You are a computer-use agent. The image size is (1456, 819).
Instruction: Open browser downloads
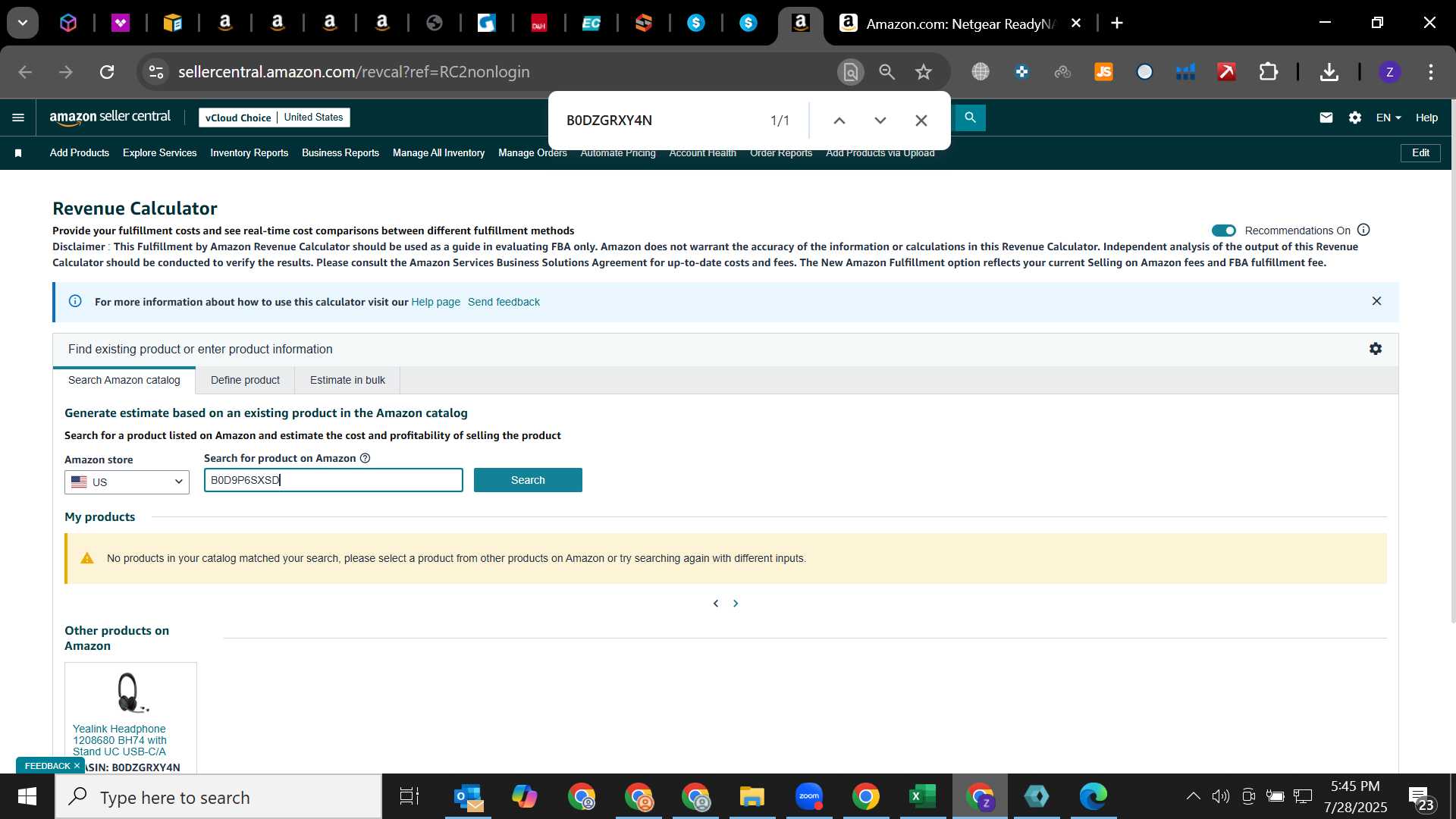[x=1329, y=72]
